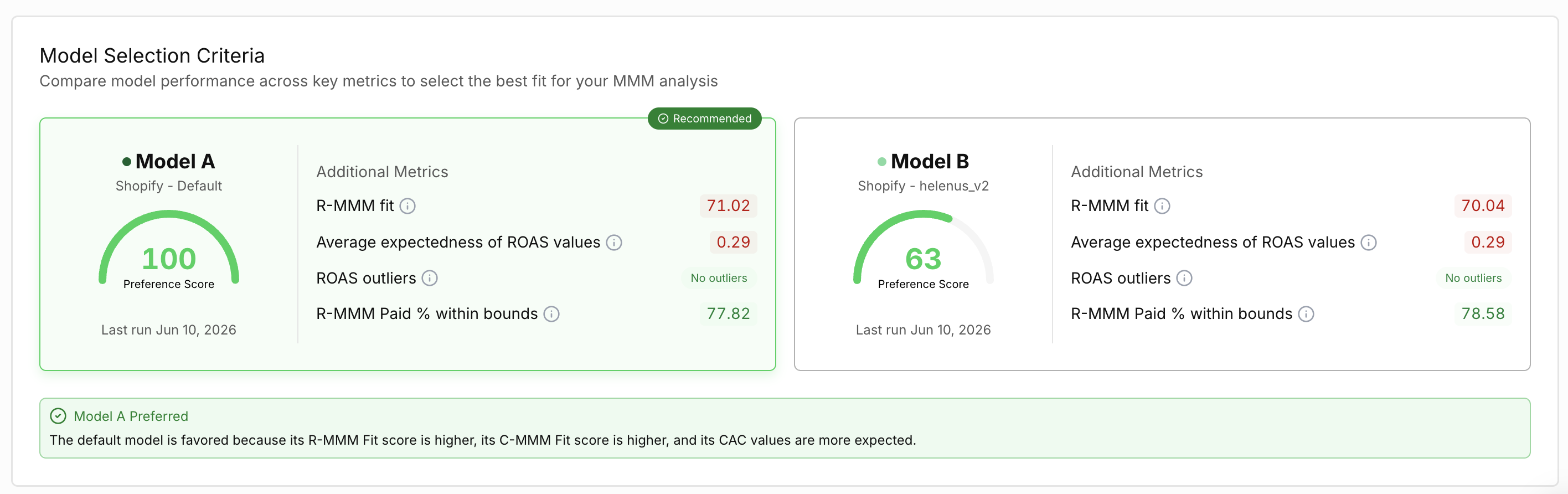Click info icon next to Model B R-MMM fit
The width and height of the screenshot is (1568, 494).
(1162, 206)
